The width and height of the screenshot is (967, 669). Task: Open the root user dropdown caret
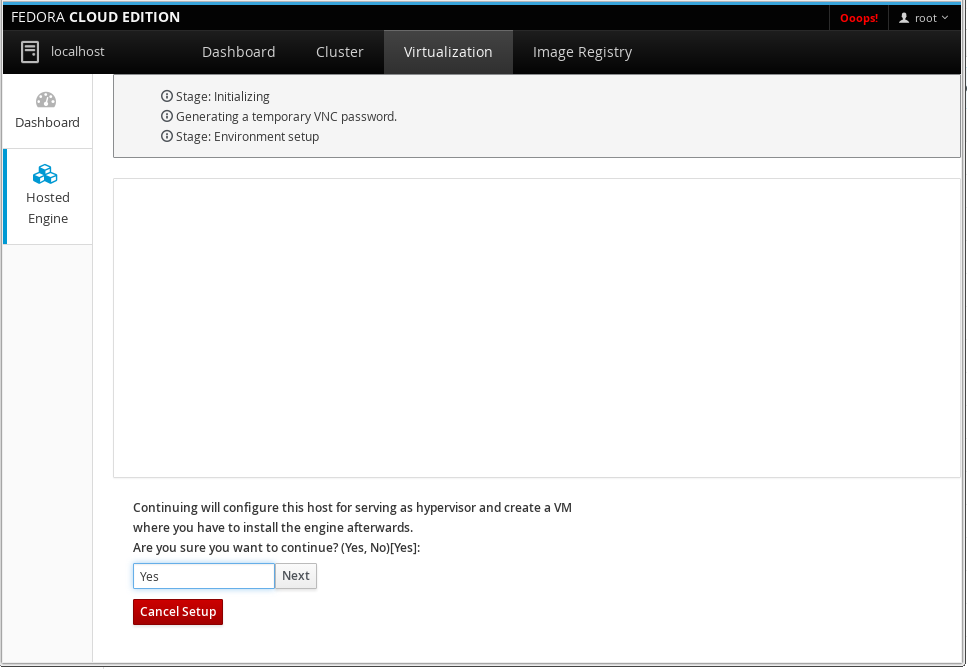click(x=945, y=18)
